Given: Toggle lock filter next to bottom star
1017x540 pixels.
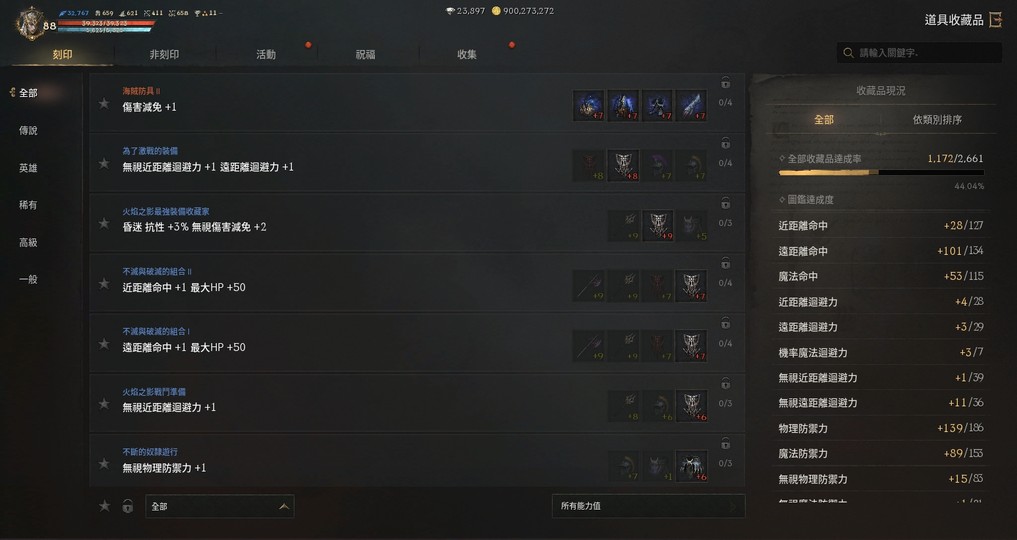Looking at the screenshot, I should click(x=128, y=506).
